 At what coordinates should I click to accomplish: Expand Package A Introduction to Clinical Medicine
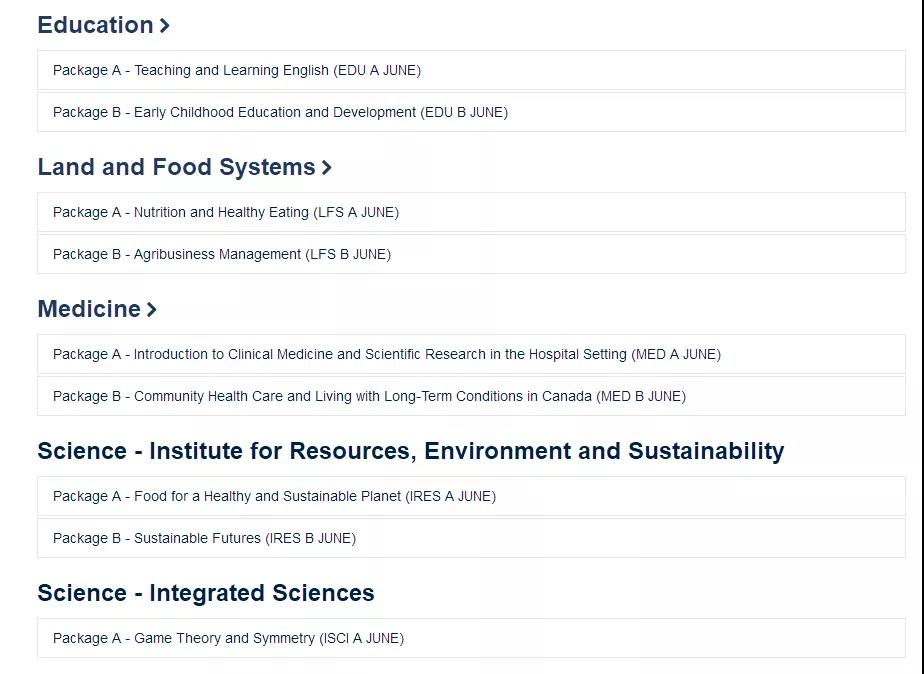(x=471, y=354)
